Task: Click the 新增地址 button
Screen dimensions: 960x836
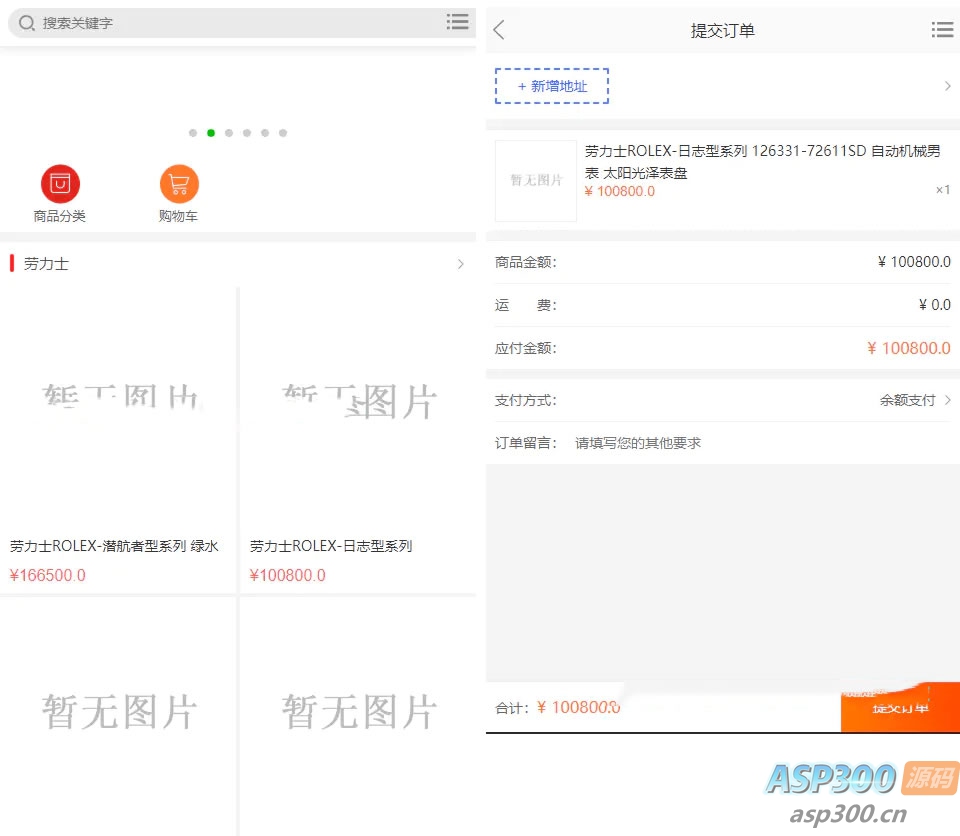Action: pyautogui.click(x=552, y=86)
